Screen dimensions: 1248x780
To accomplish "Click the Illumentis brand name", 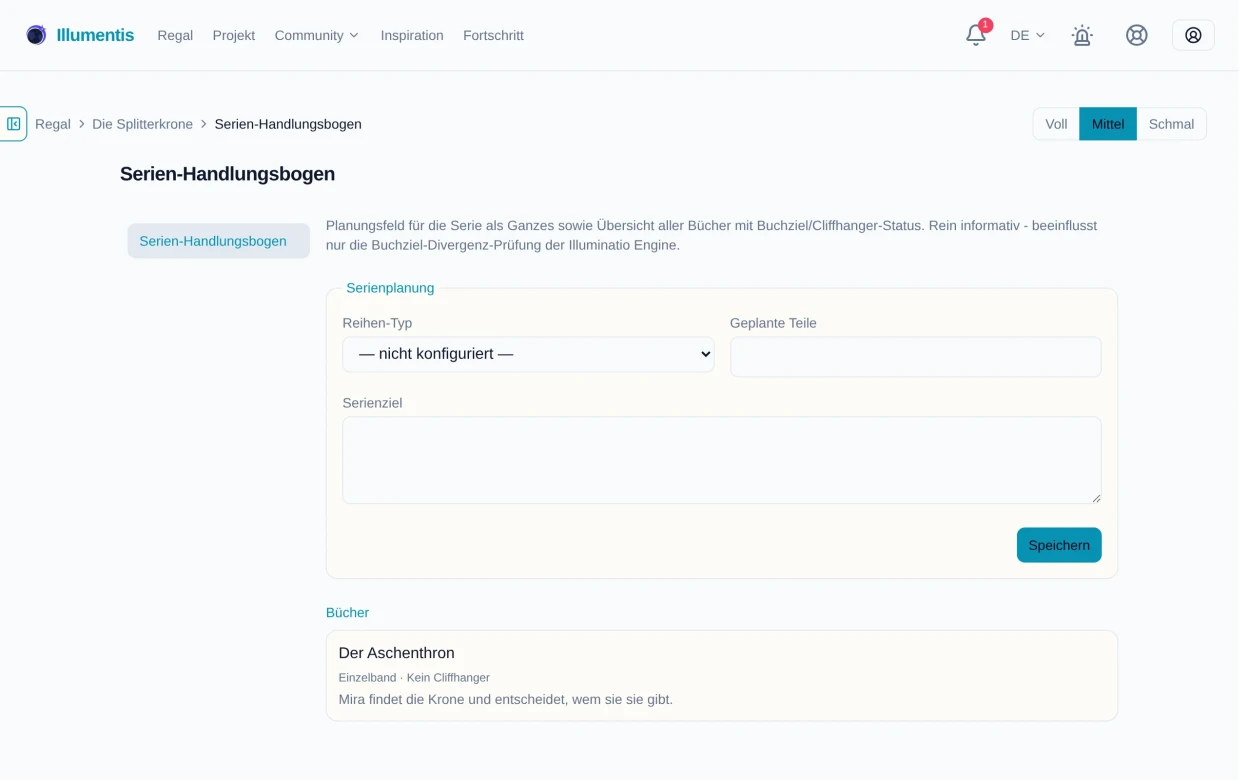I will pos(95,35).
